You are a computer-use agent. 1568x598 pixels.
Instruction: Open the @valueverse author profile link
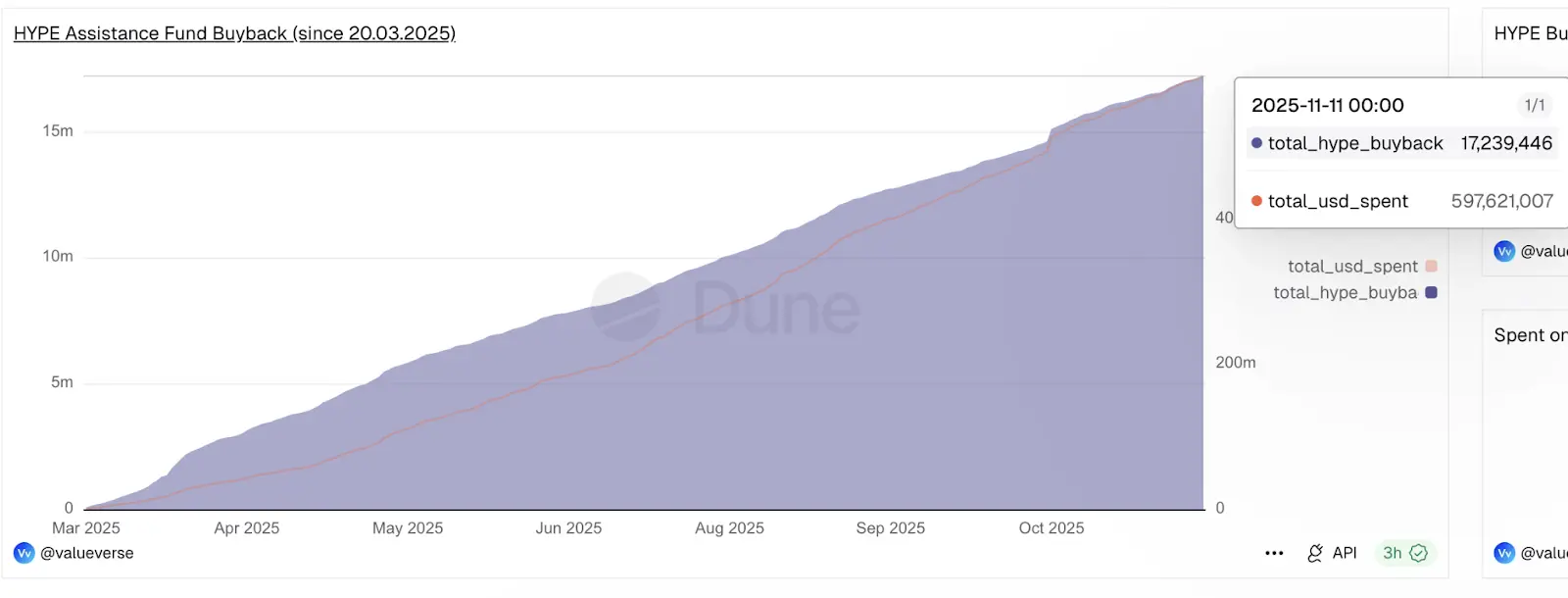click(87, 553)
